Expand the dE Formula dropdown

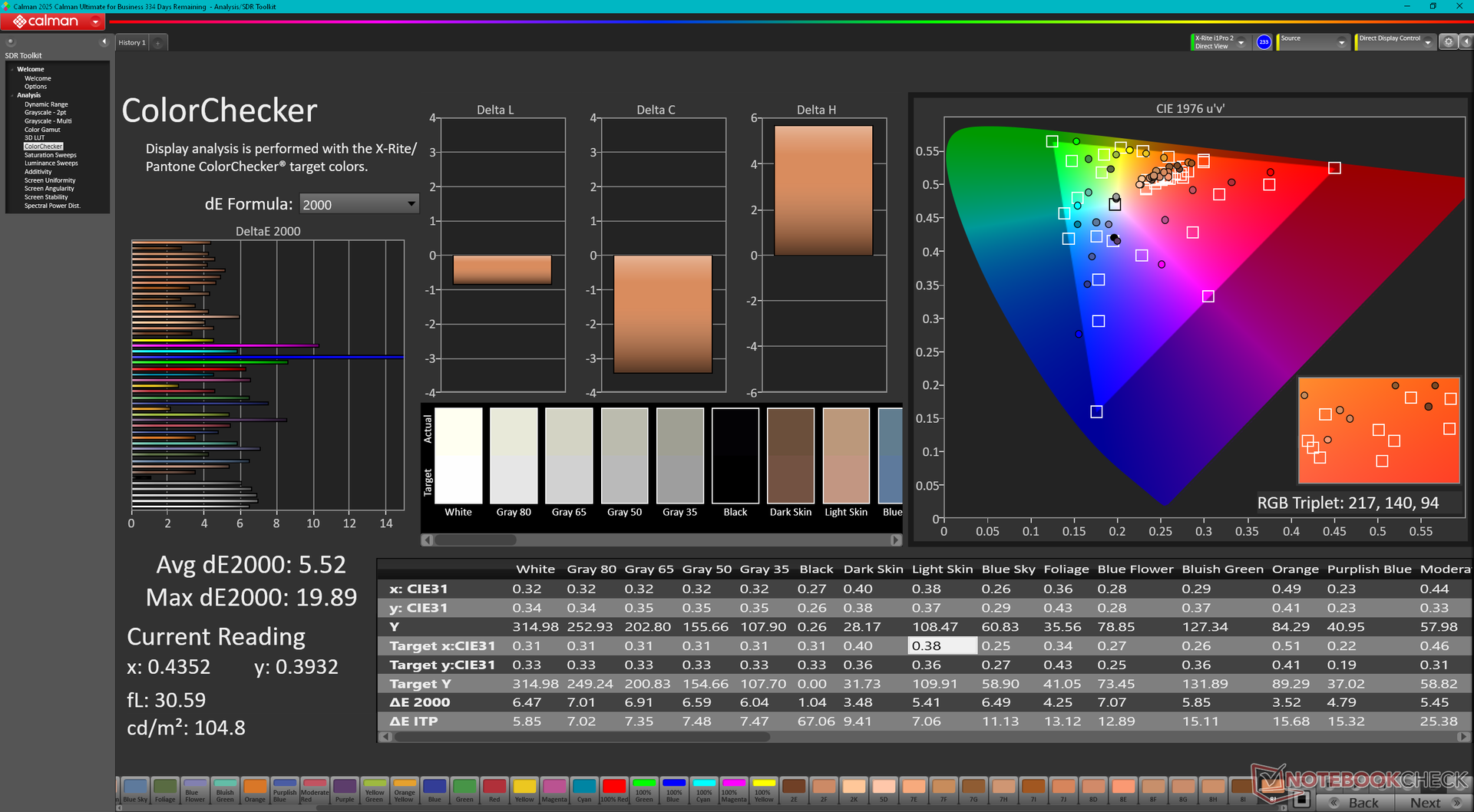(411, 204)
